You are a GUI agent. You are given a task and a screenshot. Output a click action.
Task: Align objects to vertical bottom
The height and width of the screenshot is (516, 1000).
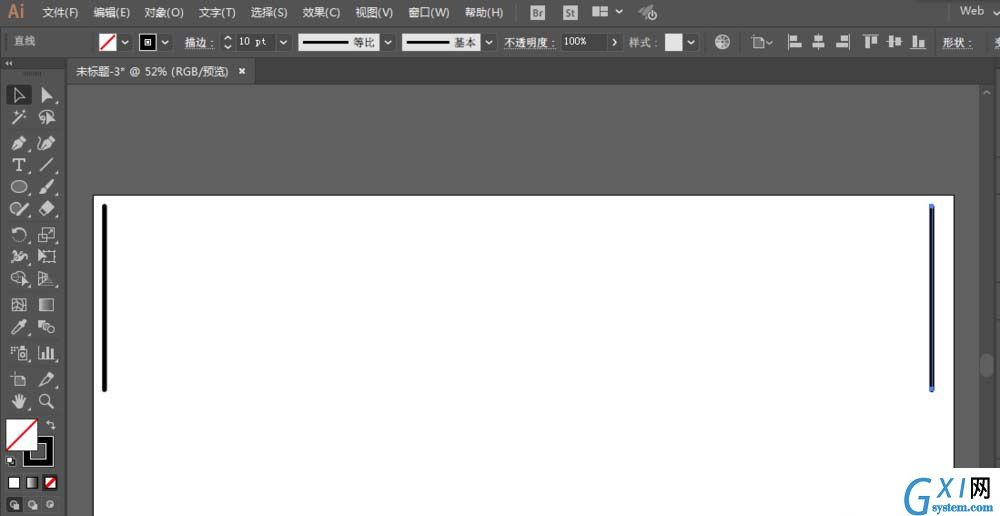click(918, 42)
